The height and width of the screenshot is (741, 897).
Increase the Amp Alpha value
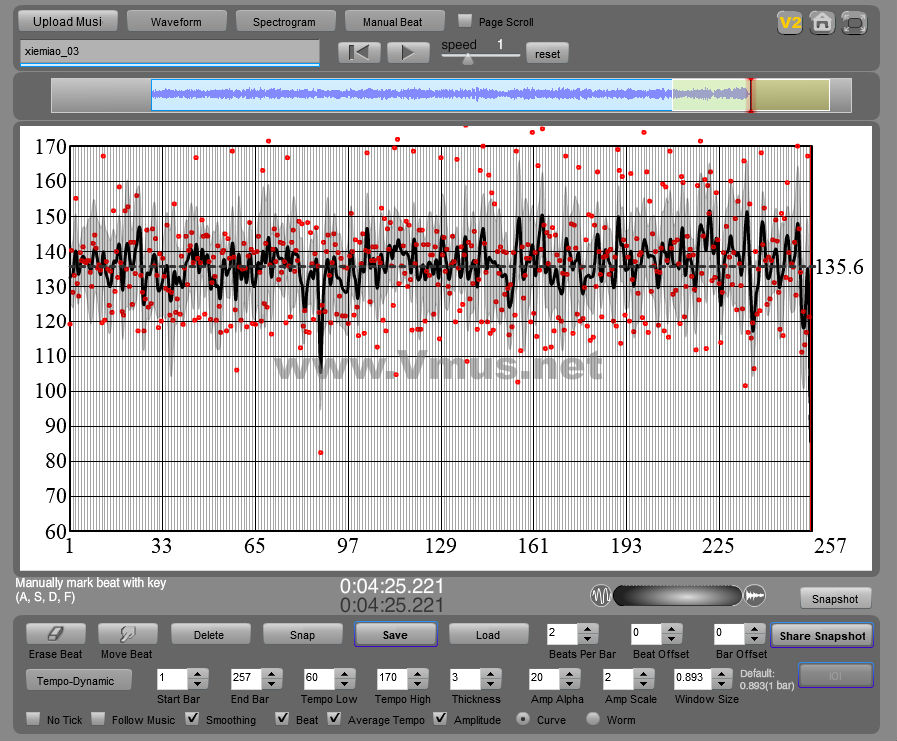coord(569,674)
